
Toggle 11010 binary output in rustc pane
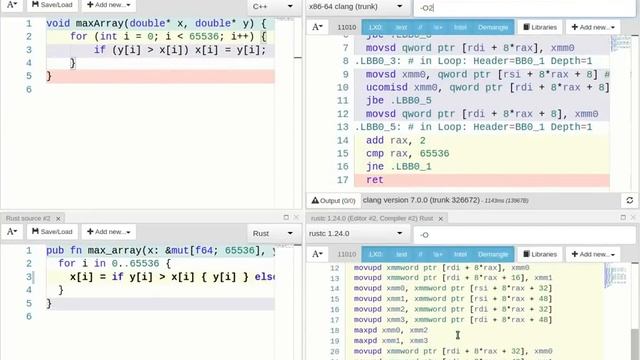[x=347, y=254]
